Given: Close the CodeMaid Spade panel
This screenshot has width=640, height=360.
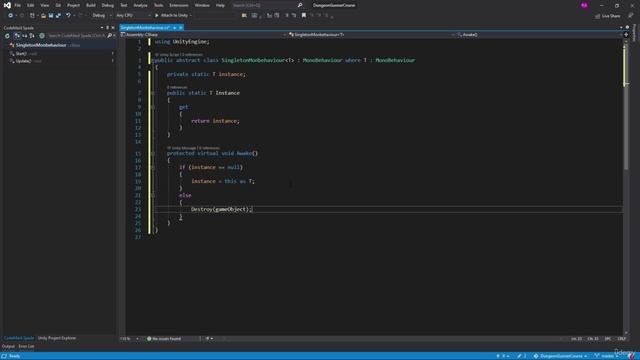Looking at the screenshot, I should (x=113, y=28).
